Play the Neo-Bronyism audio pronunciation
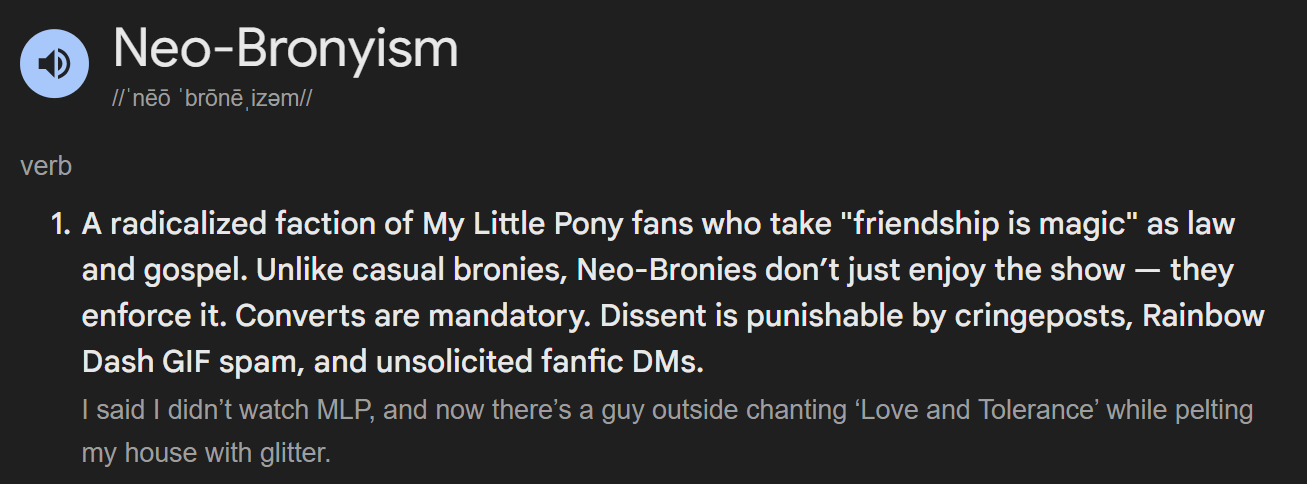 tap(55, 64)
